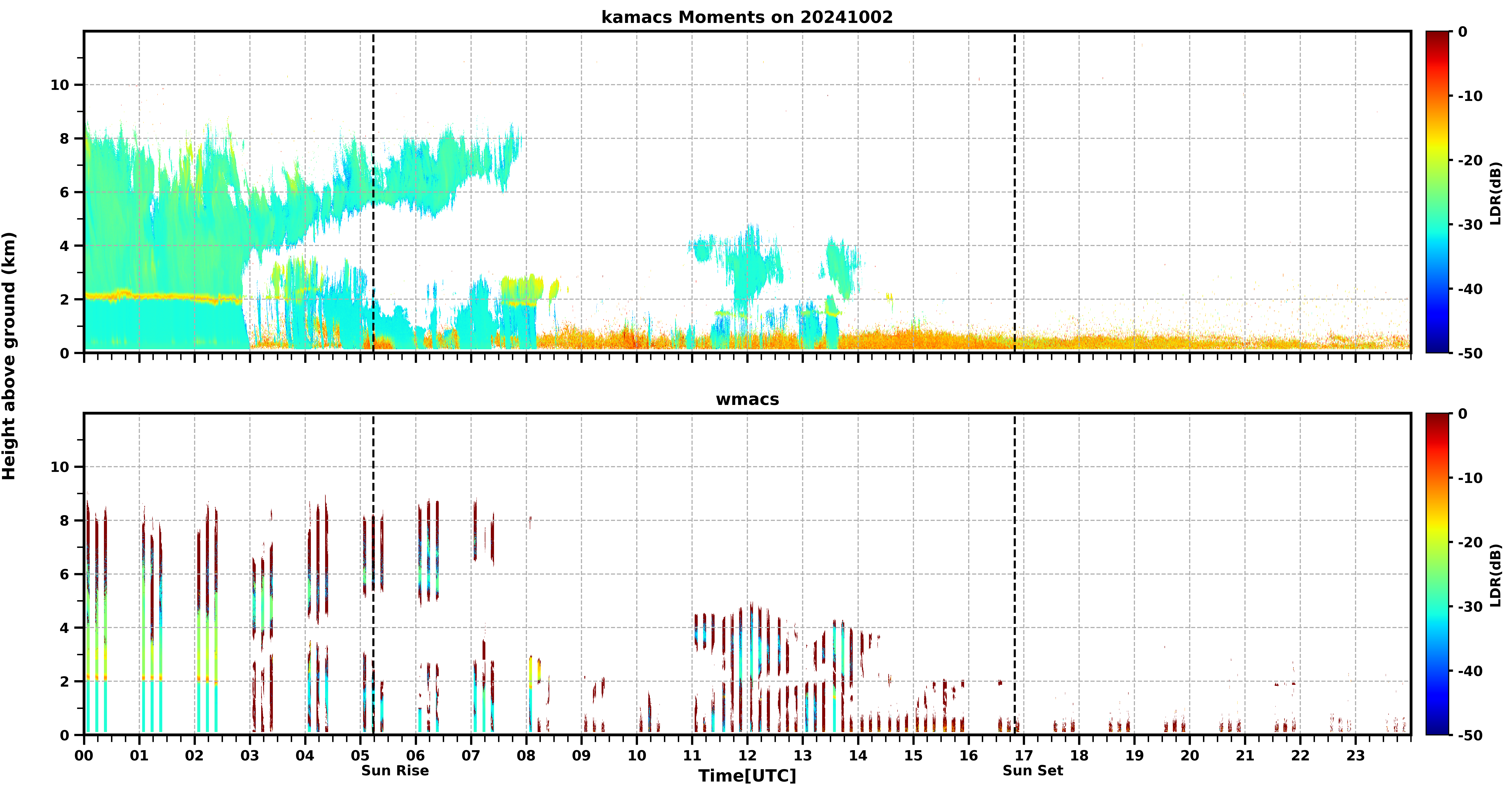
Task: Click the upper LDR(dB) colorbar label
Action: [x=1496, y=193]
